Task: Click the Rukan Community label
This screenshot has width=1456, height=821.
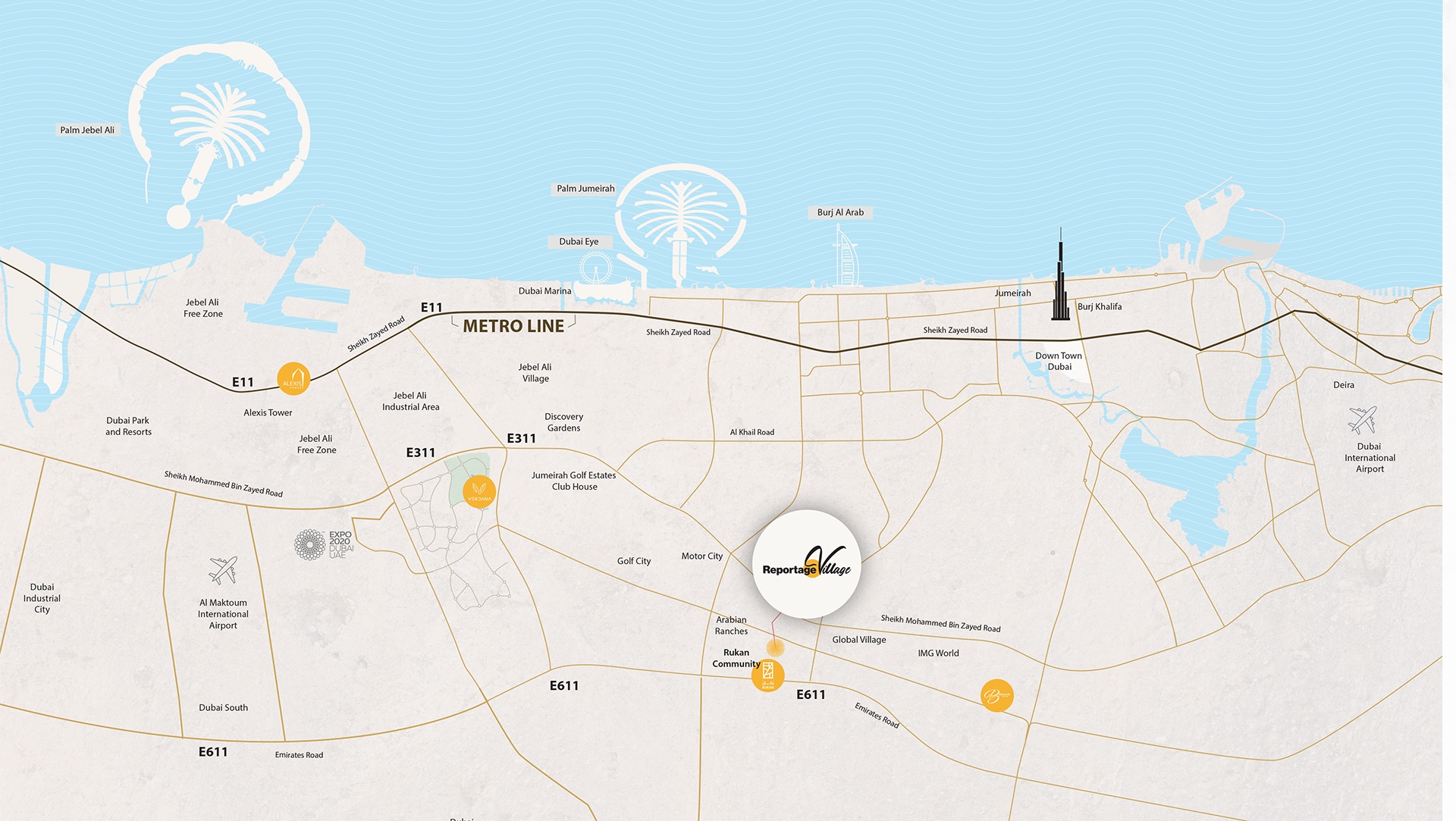Action: [736, 658]
